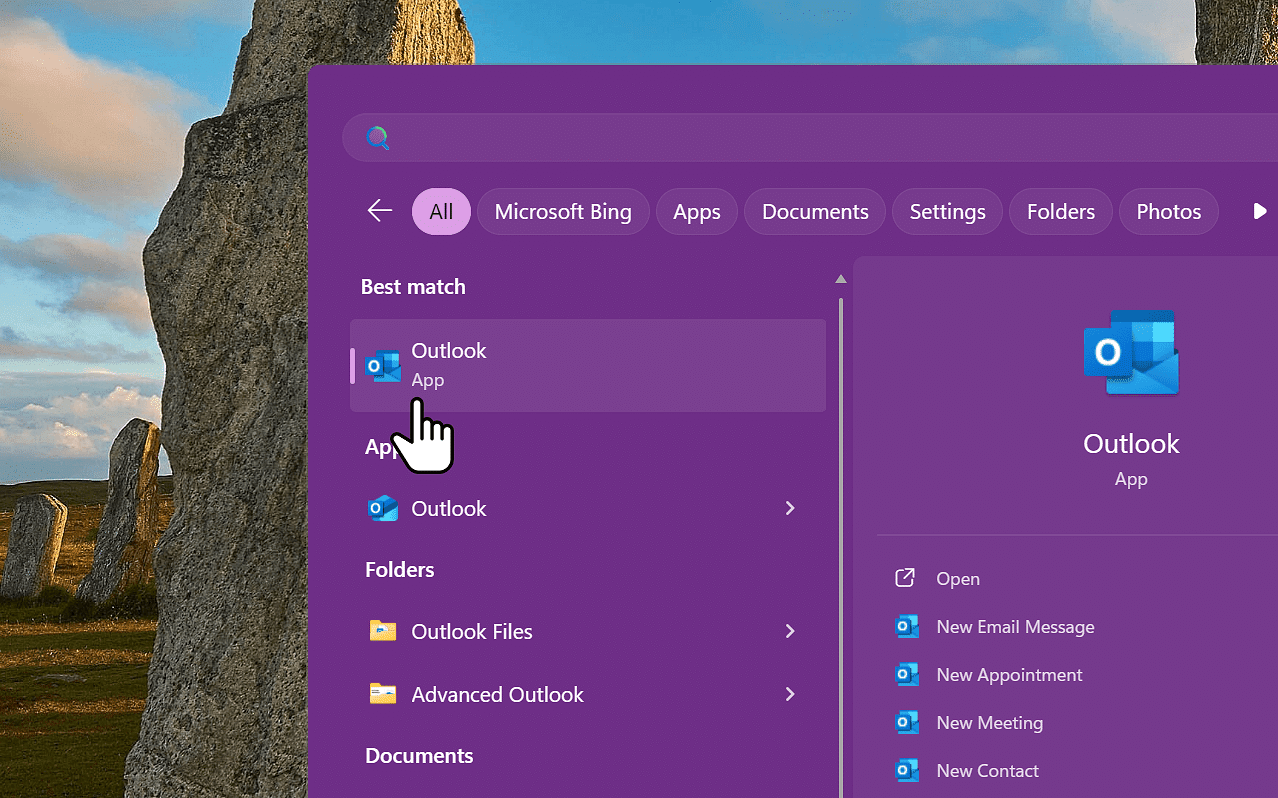Screen dimensions: 1278x798
Task: Click the Advanced Outlook folder icon
Action: pyautogui.click(x=382, y=694)
